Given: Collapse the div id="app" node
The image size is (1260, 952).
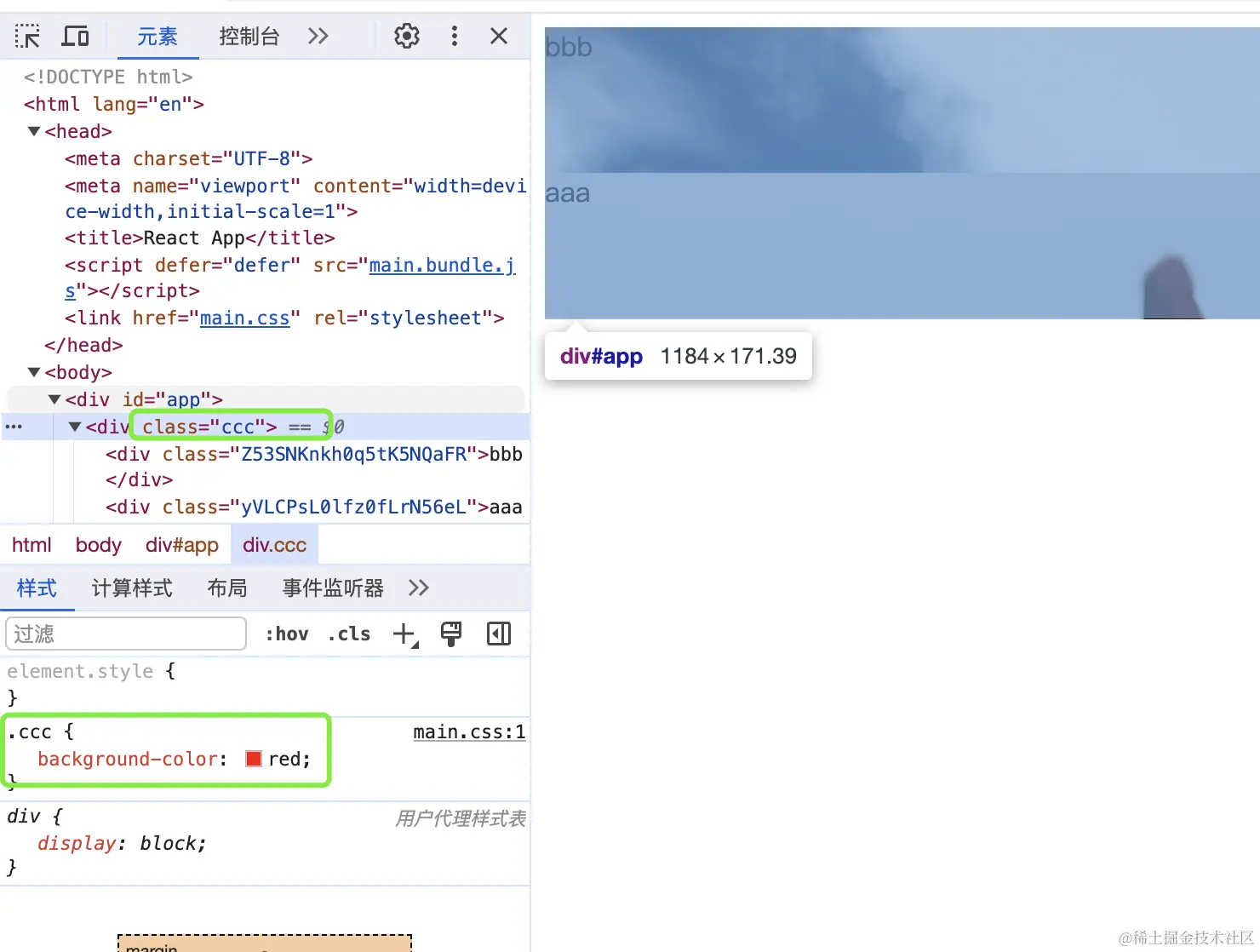Looking at the screenshot, I should [x=54, y=399].
